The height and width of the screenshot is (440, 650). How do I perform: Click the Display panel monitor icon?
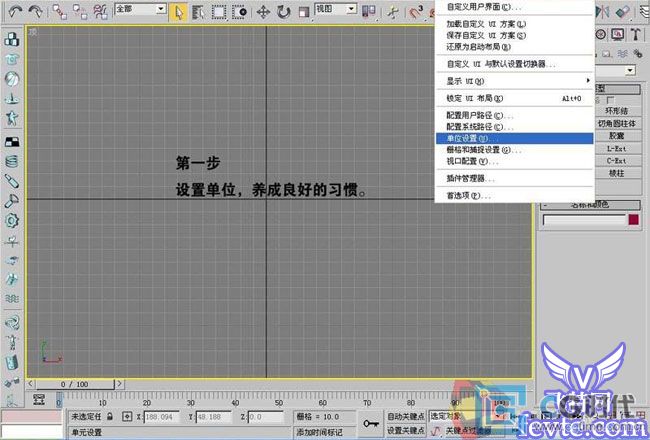click(618, 34)
